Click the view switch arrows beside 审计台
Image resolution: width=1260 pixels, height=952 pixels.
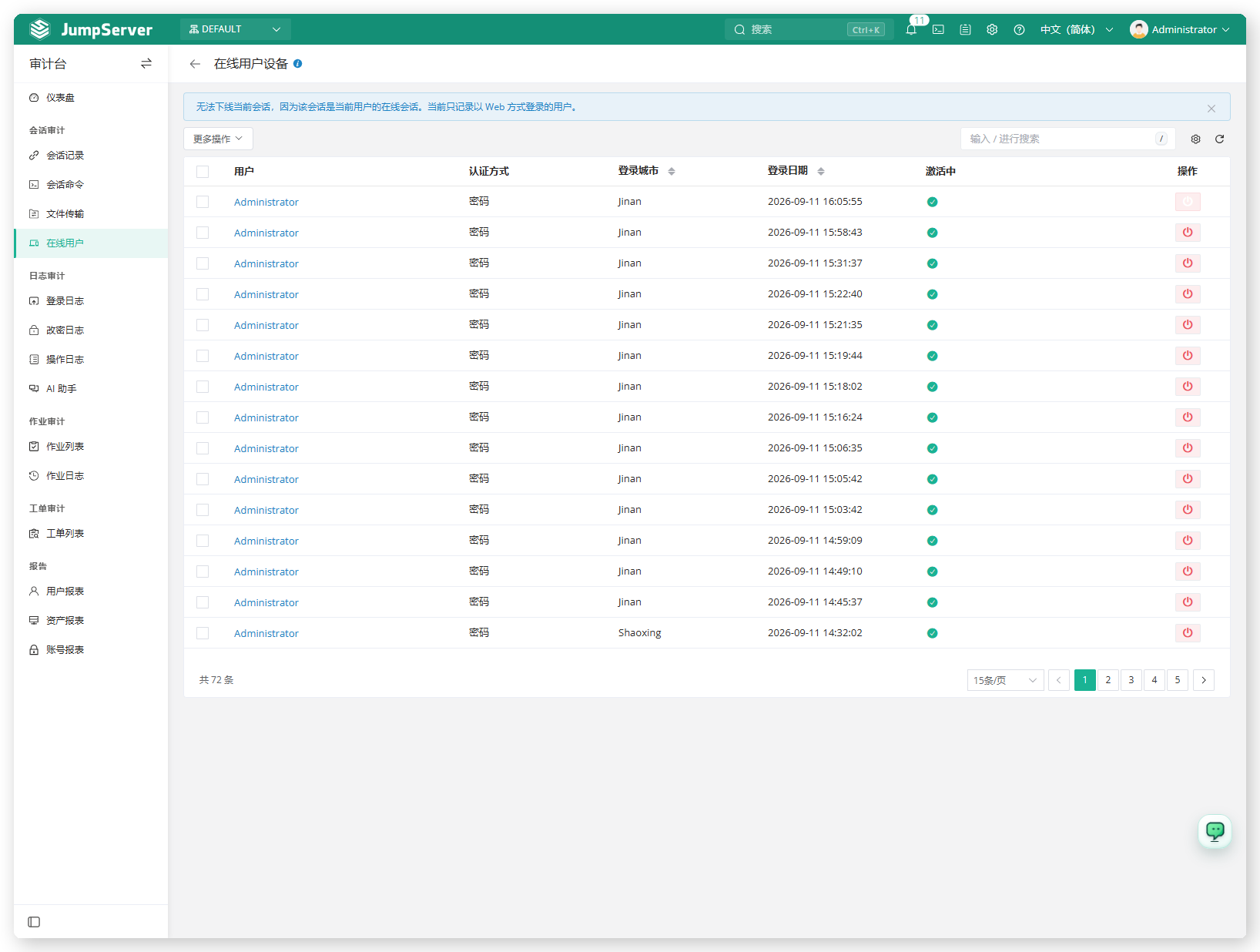click(146, 64)
